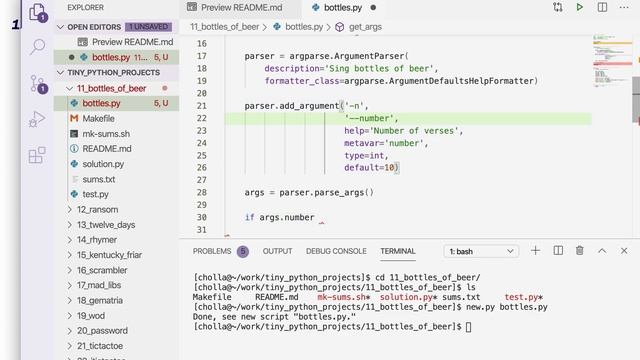This screenshot has width=640, height=360.
Task: Split the editor to the right
Action: click(x=602, y=7)
